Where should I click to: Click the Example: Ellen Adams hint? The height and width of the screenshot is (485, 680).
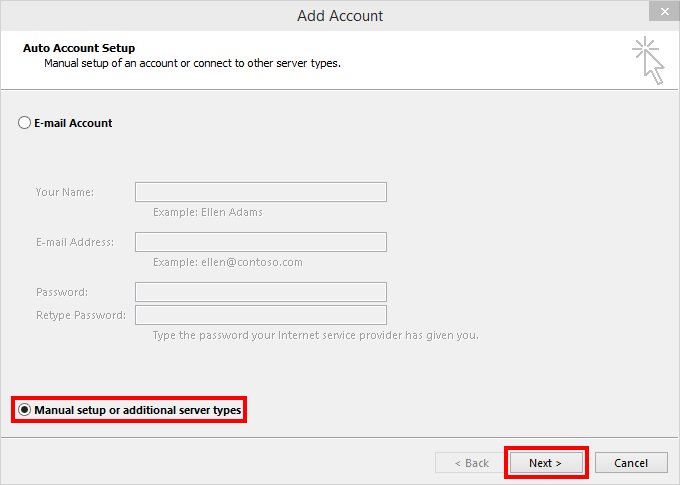(208, 212)
